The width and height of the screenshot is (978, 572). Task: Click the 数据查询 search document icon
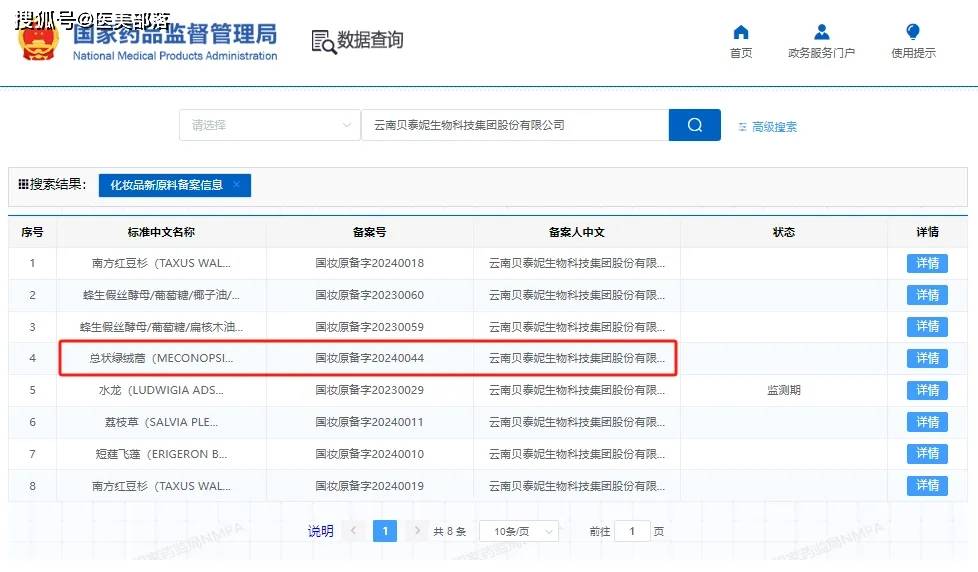tap(324, 41)
